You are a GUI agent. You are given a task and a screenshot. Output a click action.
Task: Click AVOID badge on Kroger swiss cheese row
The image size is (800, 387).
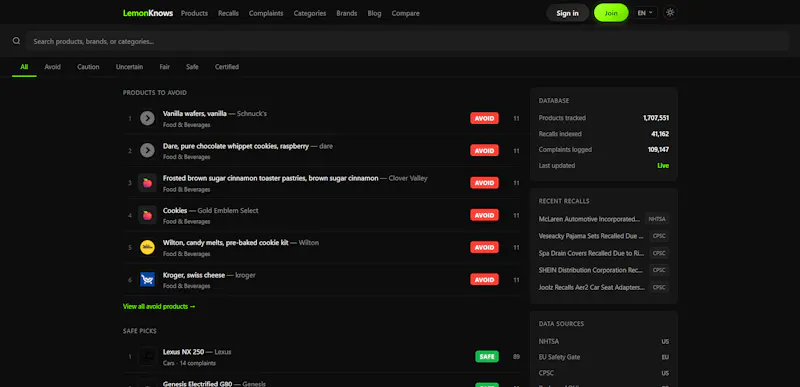484,279
